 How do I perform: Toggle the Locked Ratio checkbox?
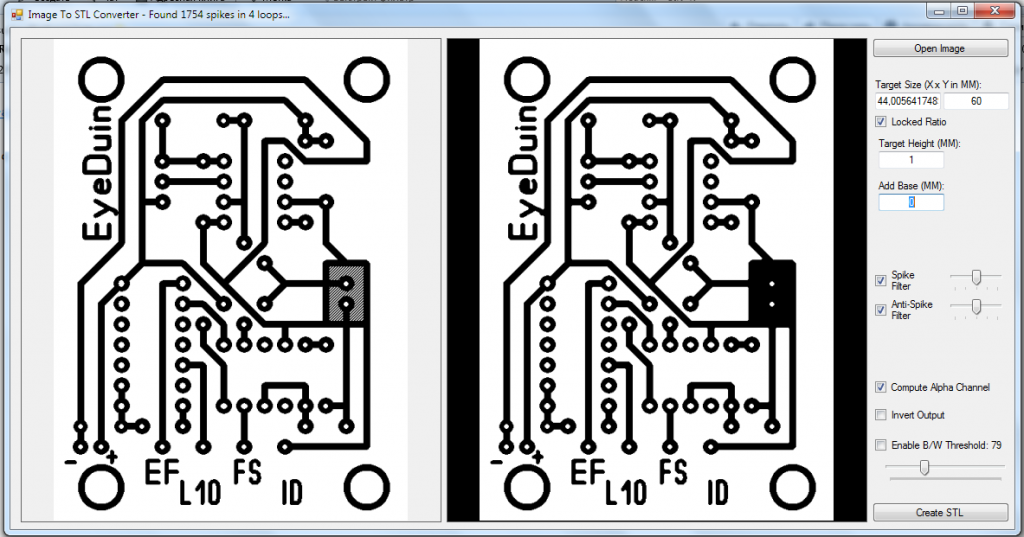(881, 121)
